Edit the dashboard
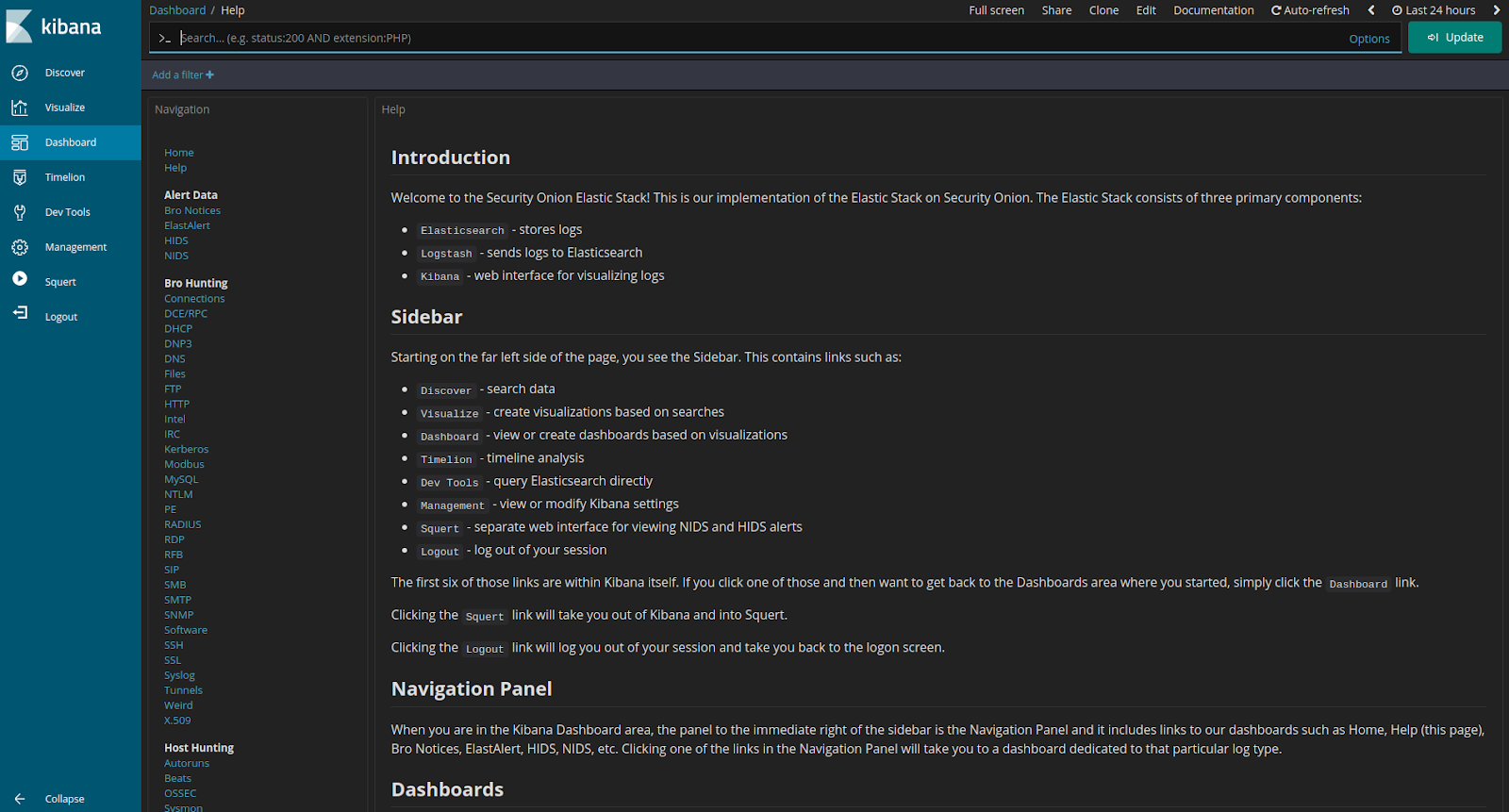This screenshot has height=812, width=1509. 1146,10
